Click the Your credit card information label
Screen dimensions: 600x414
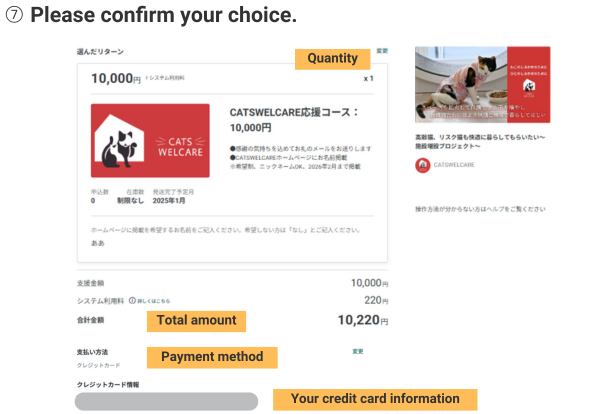tap(375, 398)
